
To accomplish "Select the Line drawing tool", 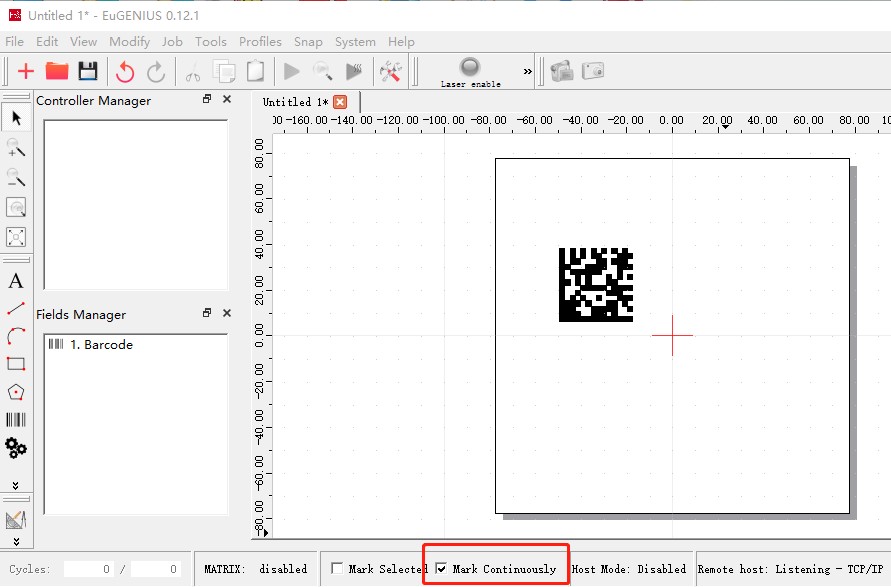I will coord(16,309).
